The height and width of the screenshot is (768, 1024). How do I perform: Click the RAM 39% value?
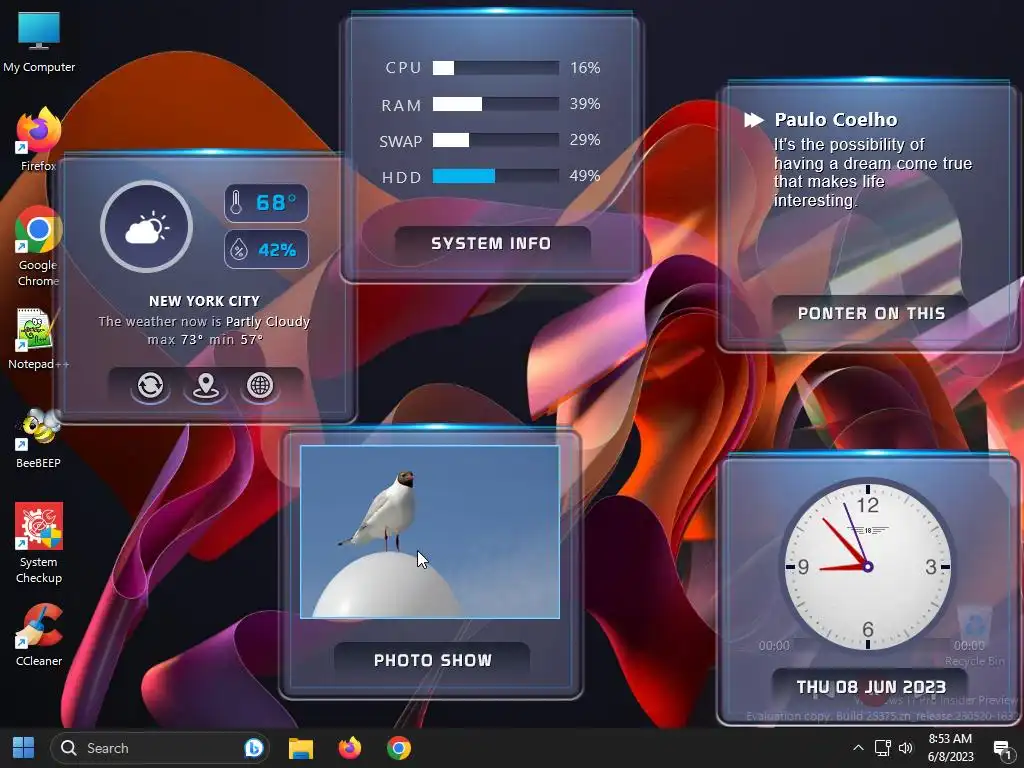[585, 104]
